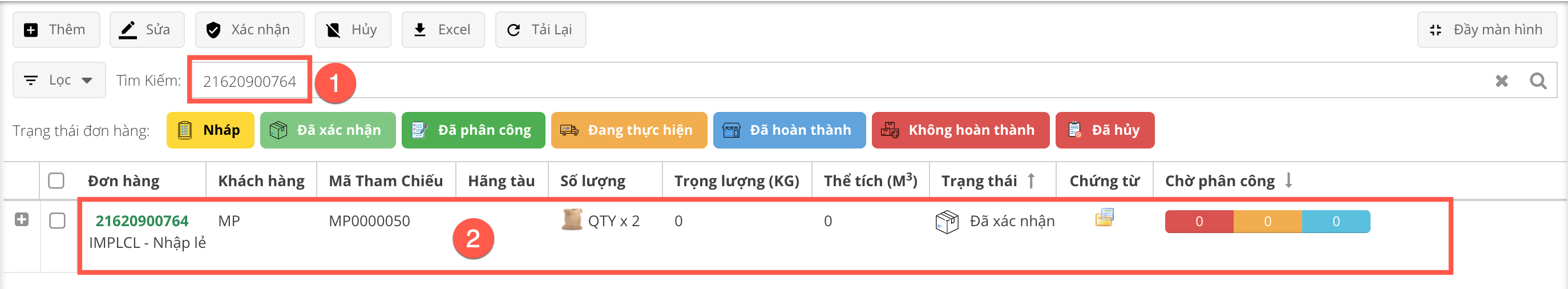1568x289 pixels.
Task: Open the Lọc filter dropdown
Action: (59, 81)
